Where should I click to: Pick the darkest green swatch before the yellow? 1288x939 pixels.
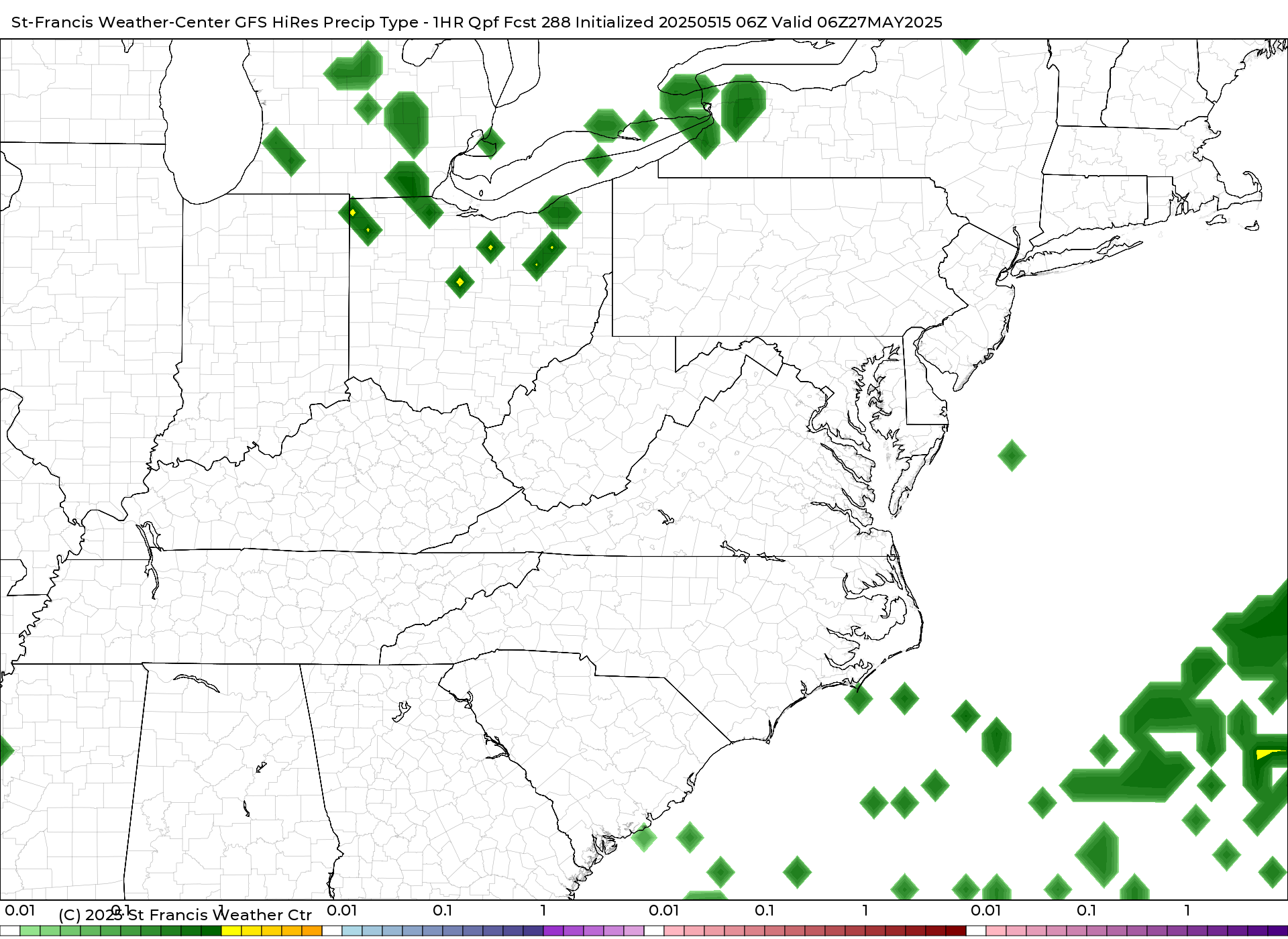pos(211,931)
